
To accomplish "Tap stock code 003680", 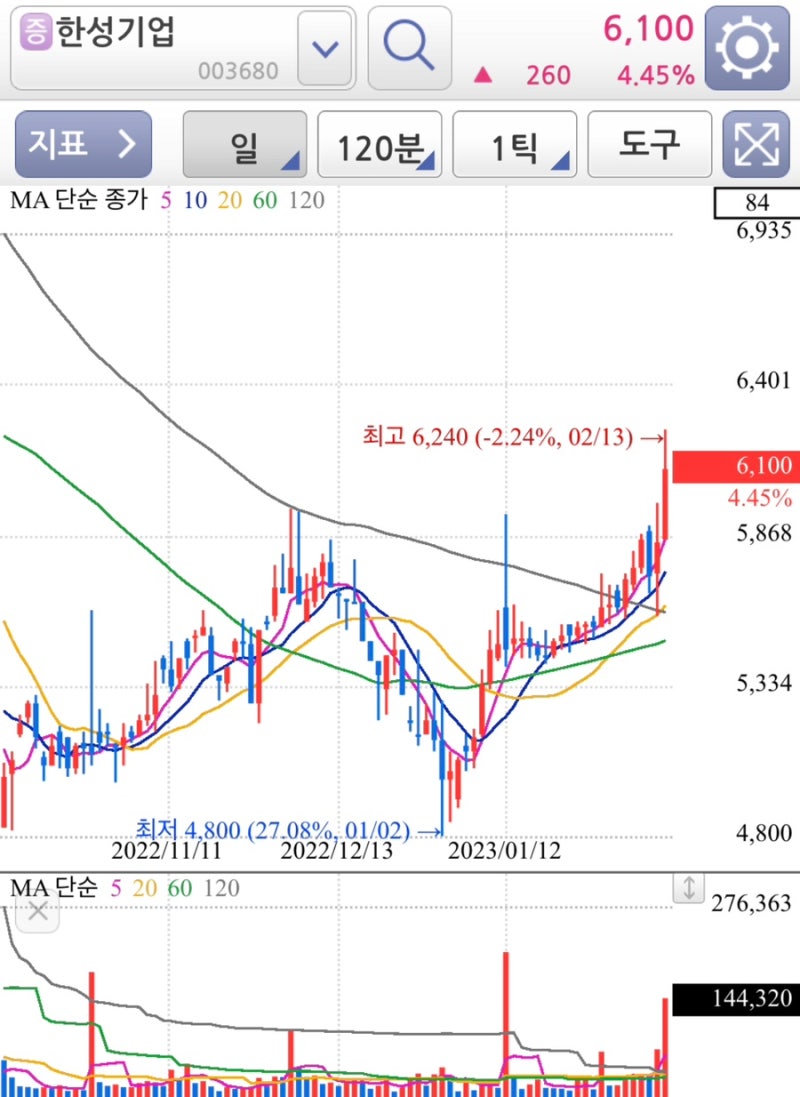I will point(238,71).
